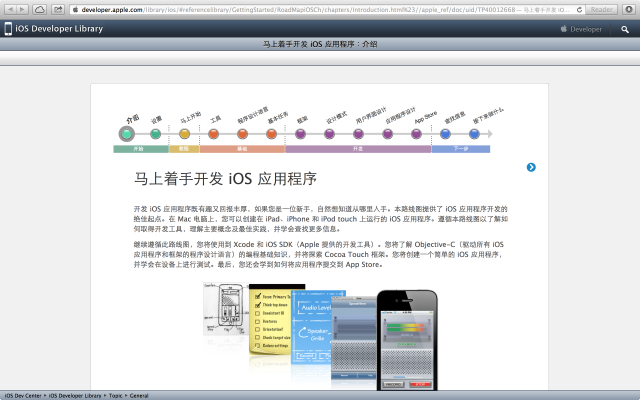Select the 应用程序设计 roadmap dot
The height and width of the screenshot is (400, 640).
pos(388,133)
